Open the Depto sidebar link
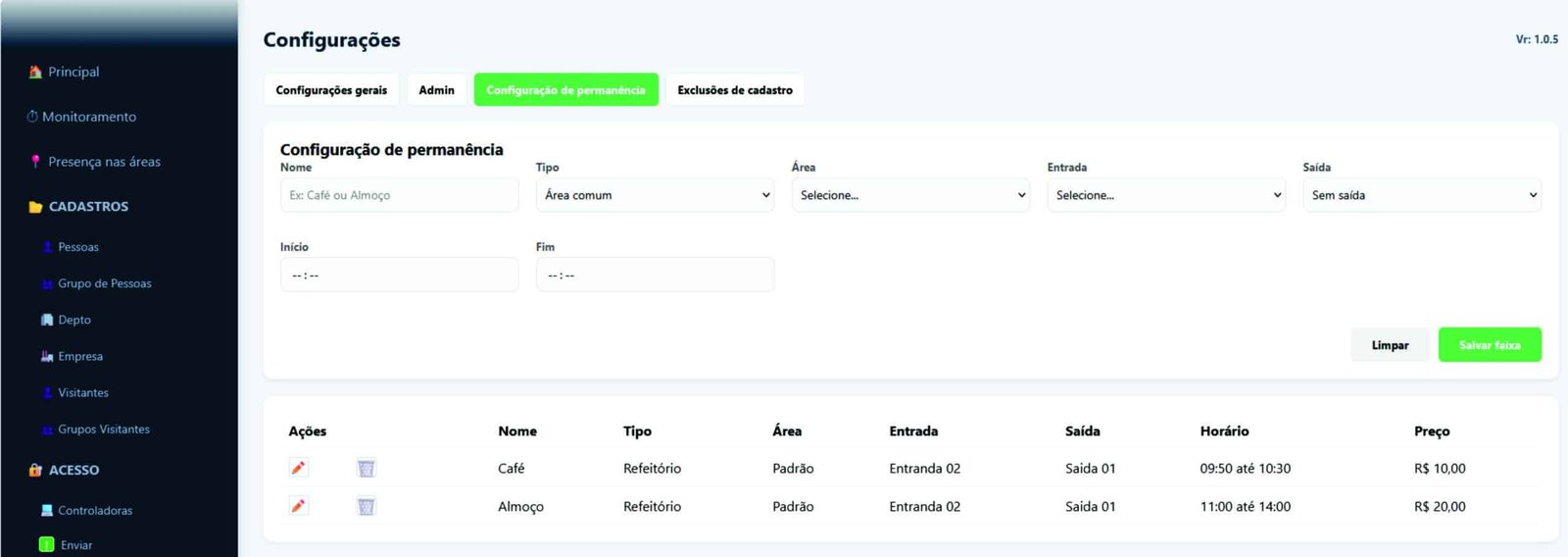1568x557 pixels. coord(74,320)
